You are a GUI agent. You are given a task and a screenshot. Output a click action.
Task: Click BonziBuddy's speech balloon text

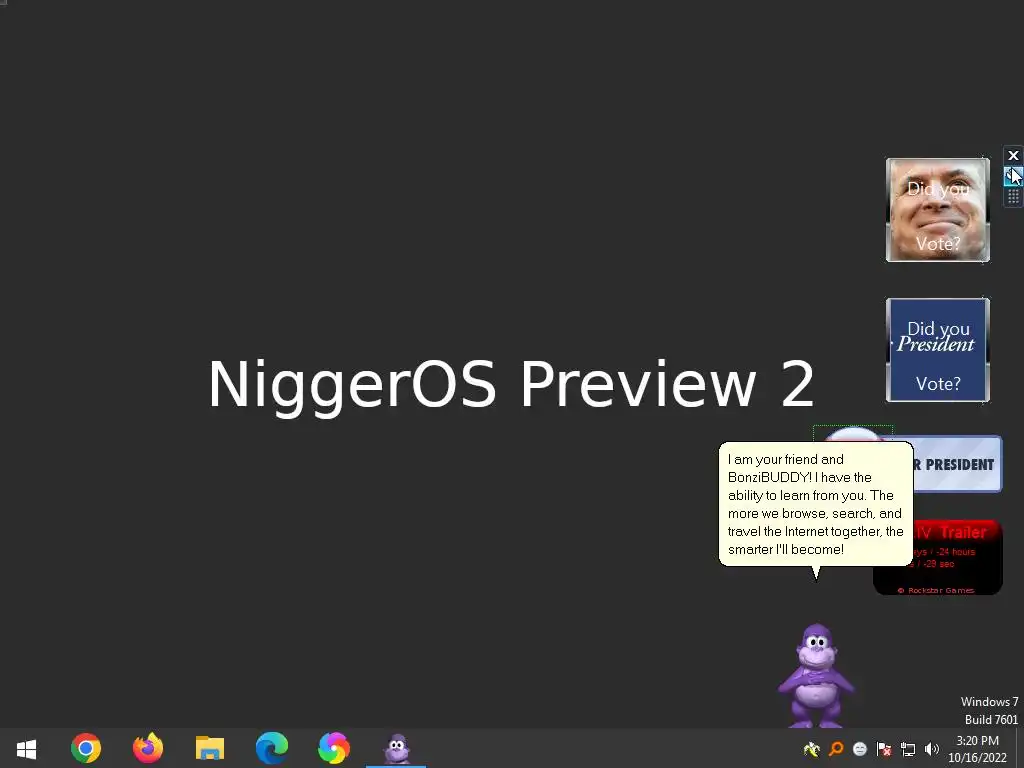[815, 504]
